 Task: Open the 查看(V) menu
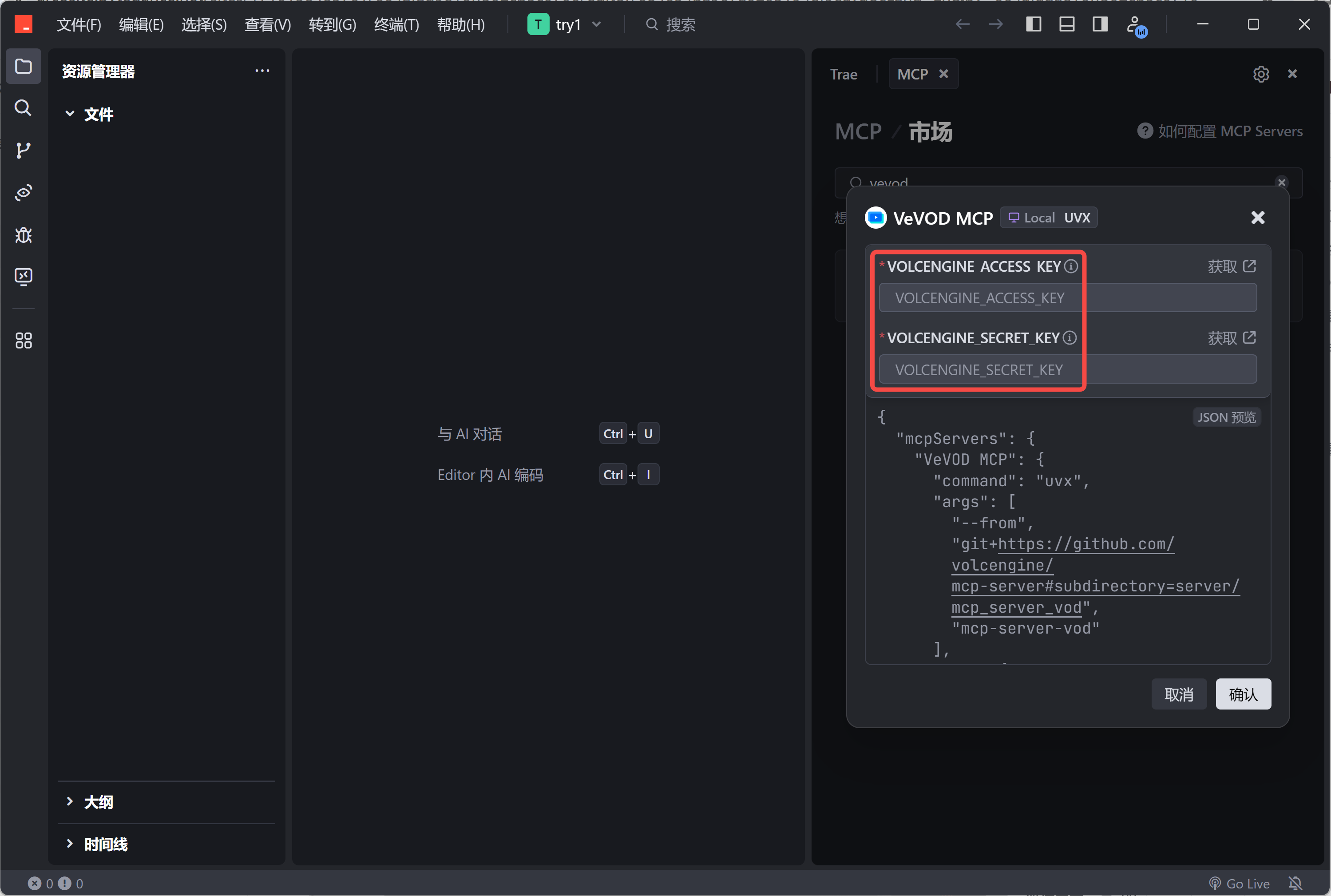coord(267,24)
